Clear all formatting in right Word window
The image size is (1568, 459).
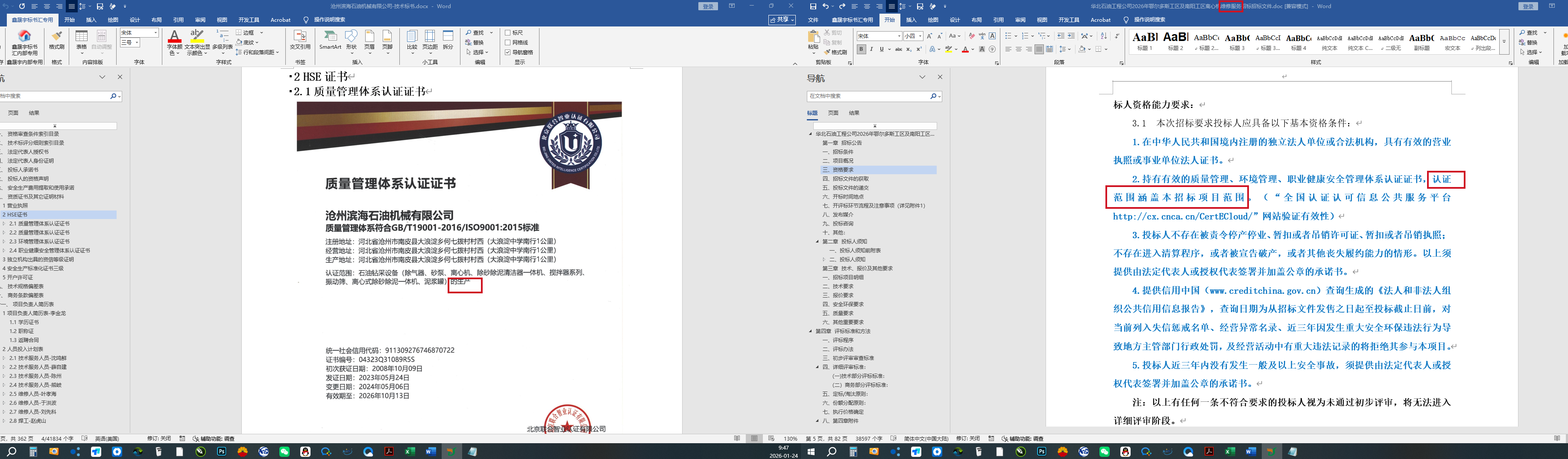coord(971,36)
